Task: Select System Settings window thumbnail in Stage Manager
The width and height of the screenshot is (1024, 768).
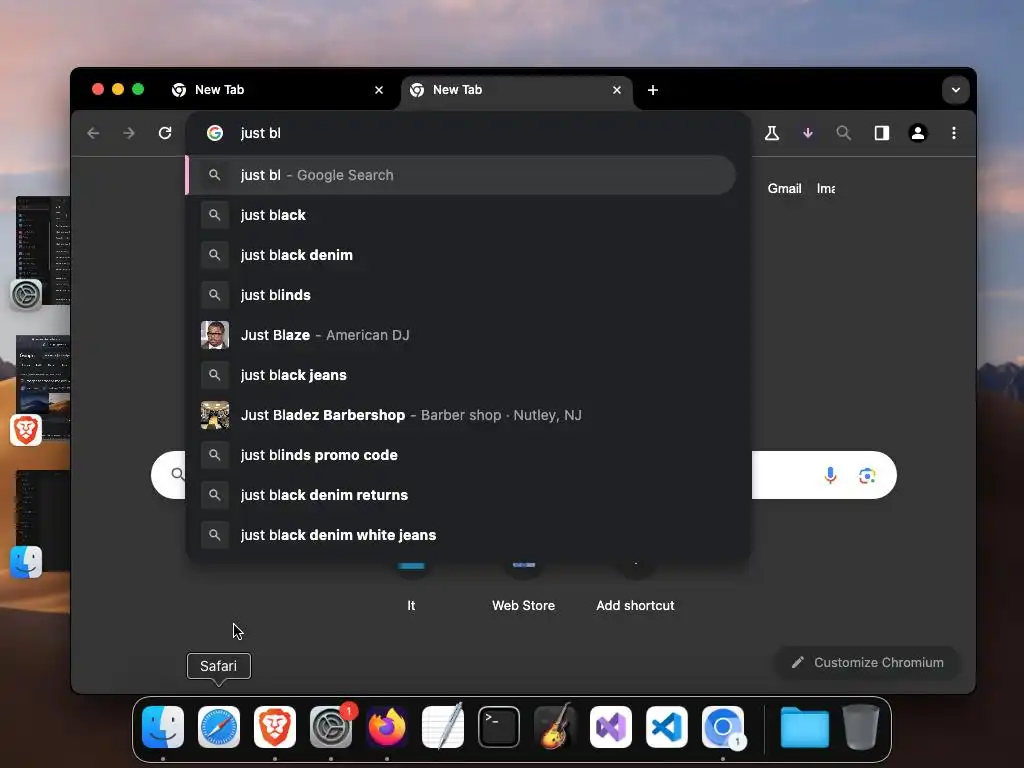Action: (x=42, y=251)
